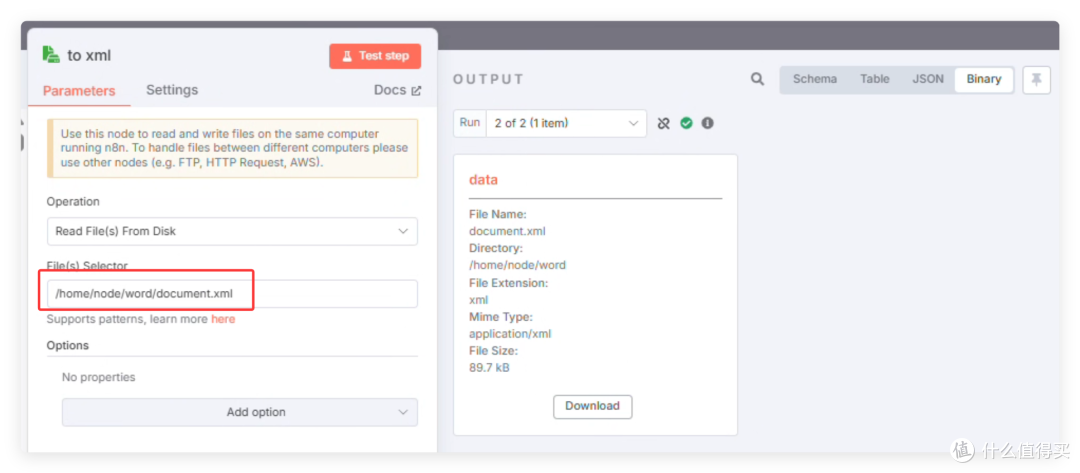Click the 'xml' file extension value

[x=478, y=299]
